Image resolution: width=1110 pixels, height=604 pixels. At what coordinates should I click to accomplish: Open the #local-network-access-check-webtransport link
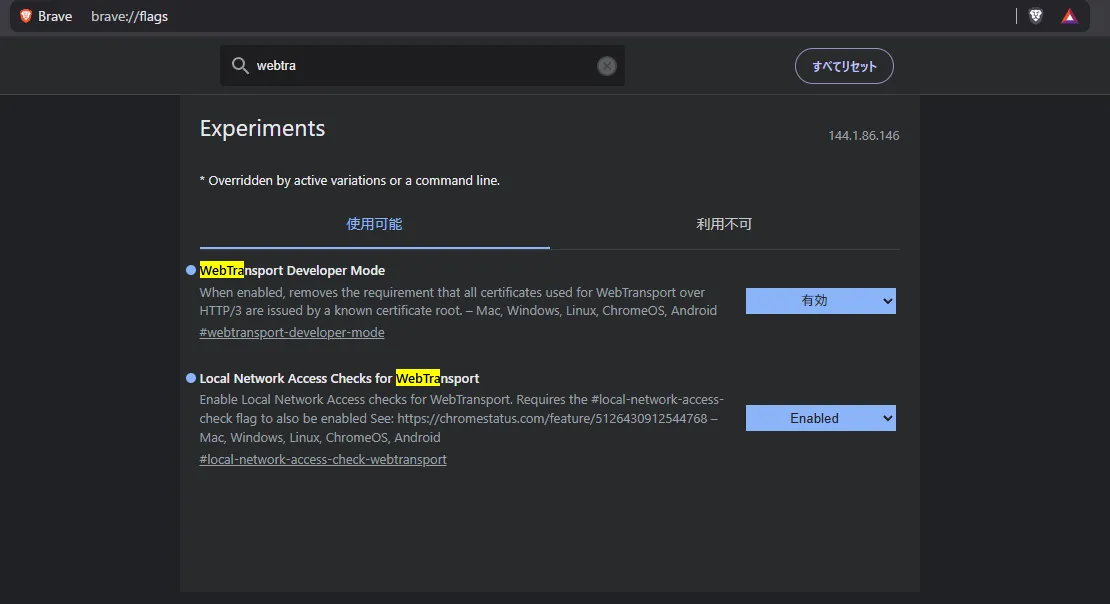[323, 460]
